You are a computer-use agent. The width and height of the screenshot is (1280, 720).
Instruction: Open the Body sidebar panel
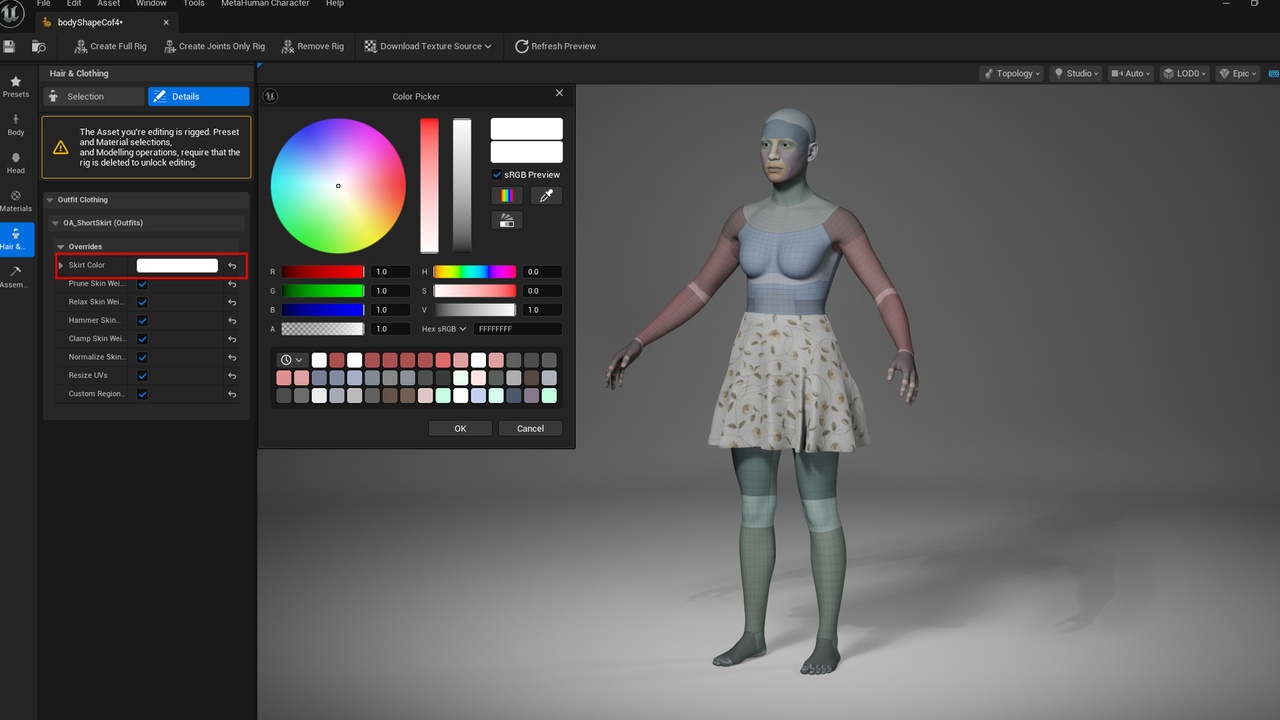pyautogui.click(x=16, y=125)
